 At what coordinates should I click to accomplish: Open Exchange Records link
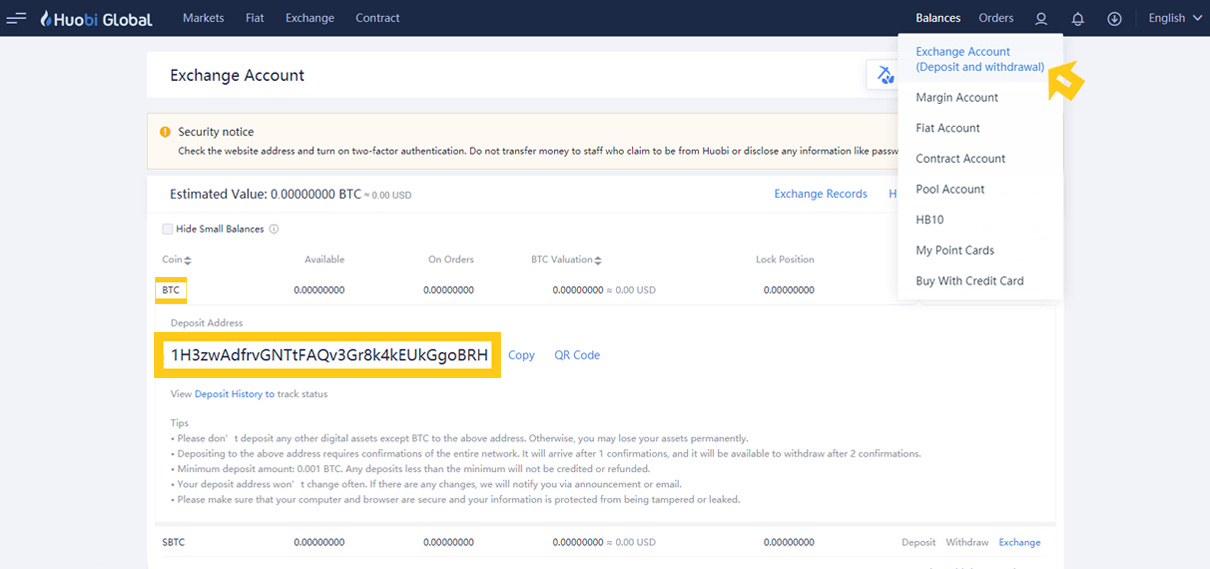coord(821,194)
